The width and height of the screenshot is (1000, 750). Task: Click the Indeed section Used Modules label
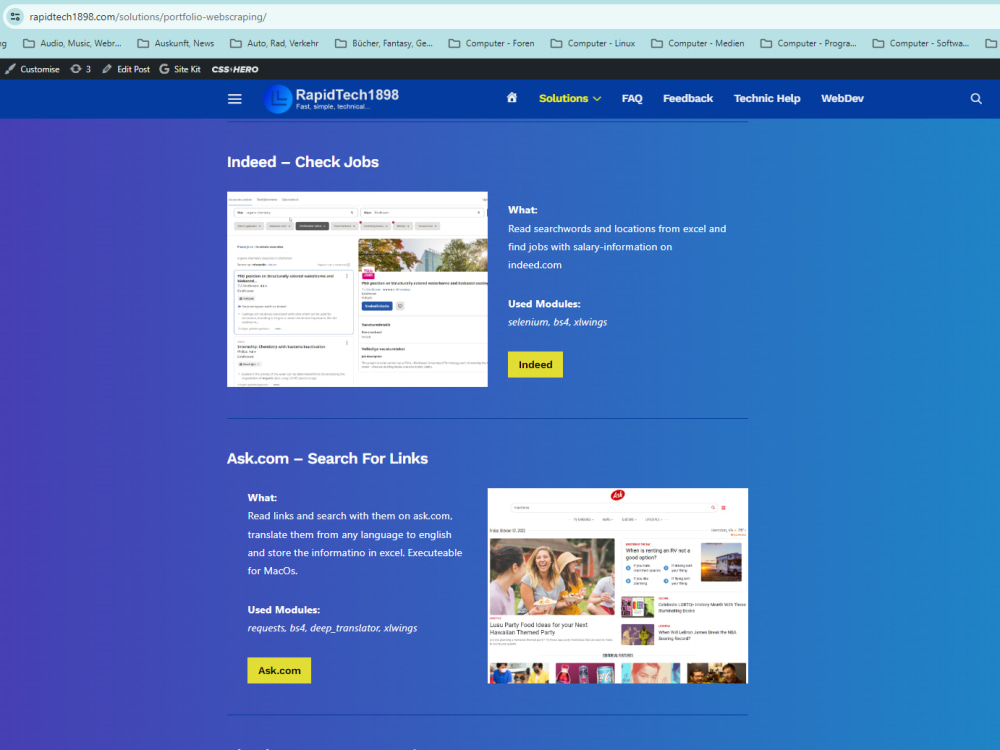click(x=544, y=304)
